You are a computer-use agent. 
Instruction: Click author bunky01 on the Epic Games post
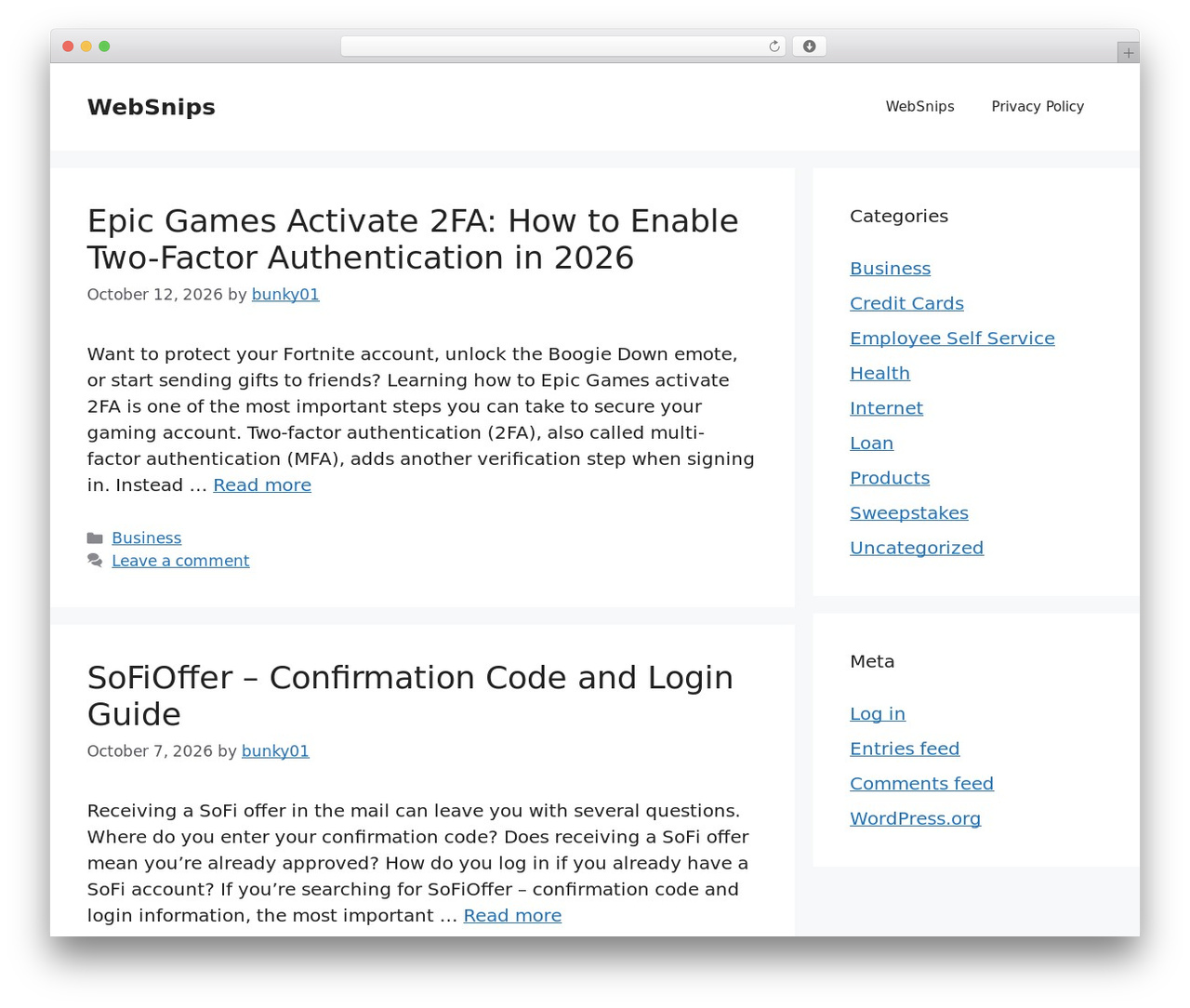coord(285,294)
